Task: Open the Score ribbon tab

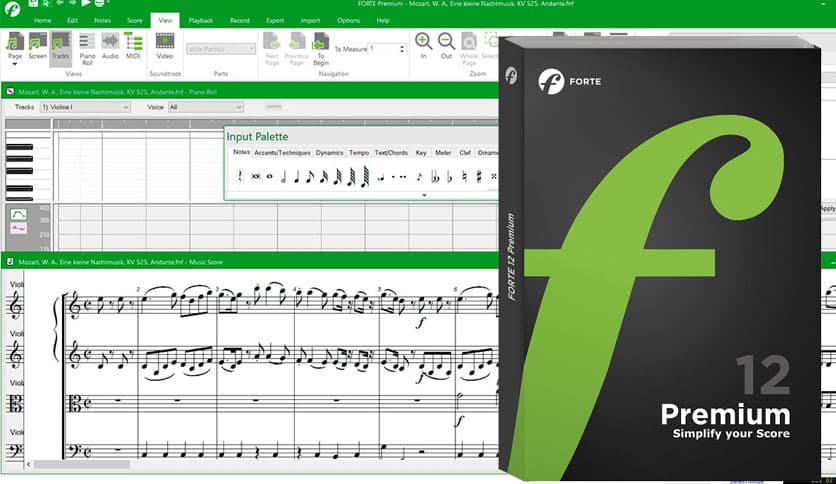Action: coord(135,20)
